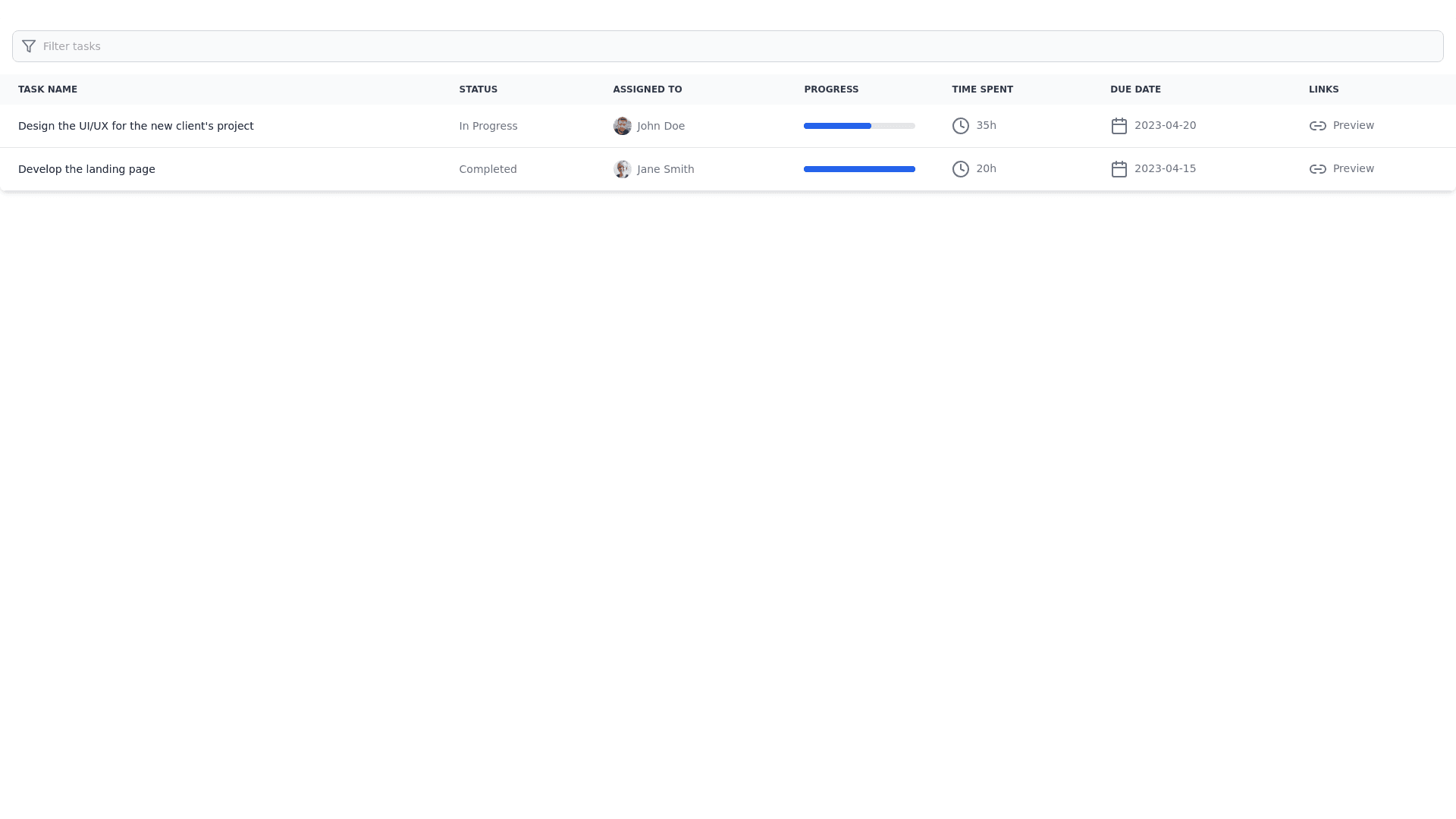The image size is (1456, 819).
Task: Click calendar icon next to 2023-04-20
Action: (1119, 126)
